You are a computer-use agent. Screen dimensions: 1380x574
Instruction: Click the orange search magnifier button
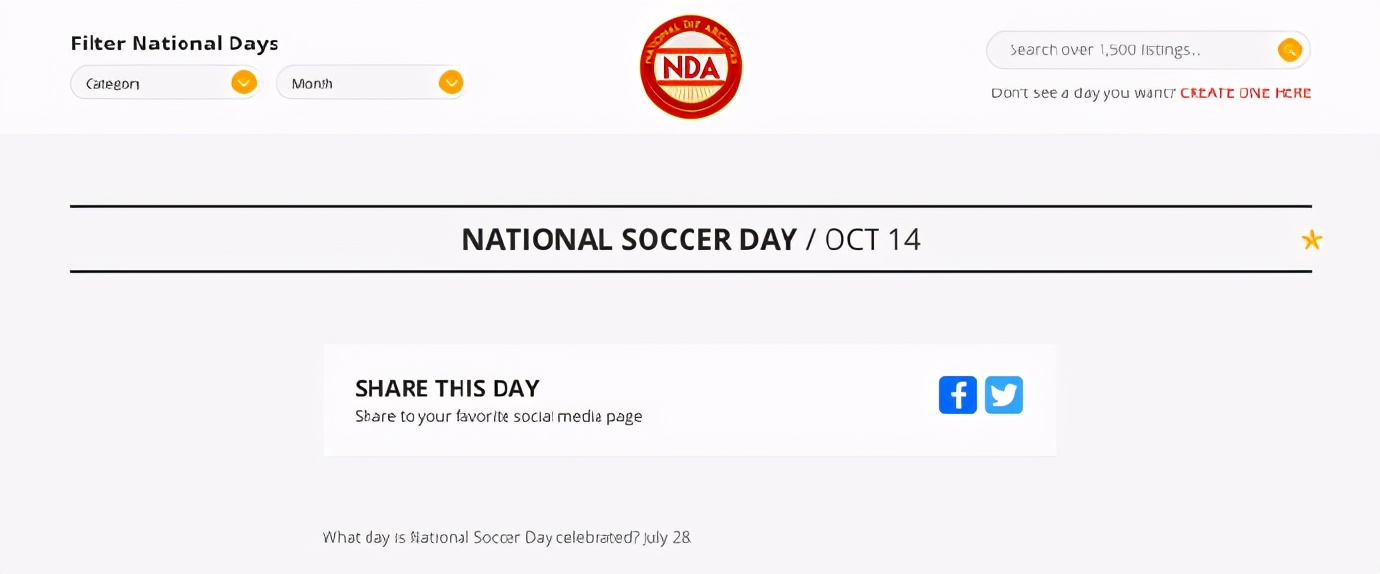coord(1289,50)
